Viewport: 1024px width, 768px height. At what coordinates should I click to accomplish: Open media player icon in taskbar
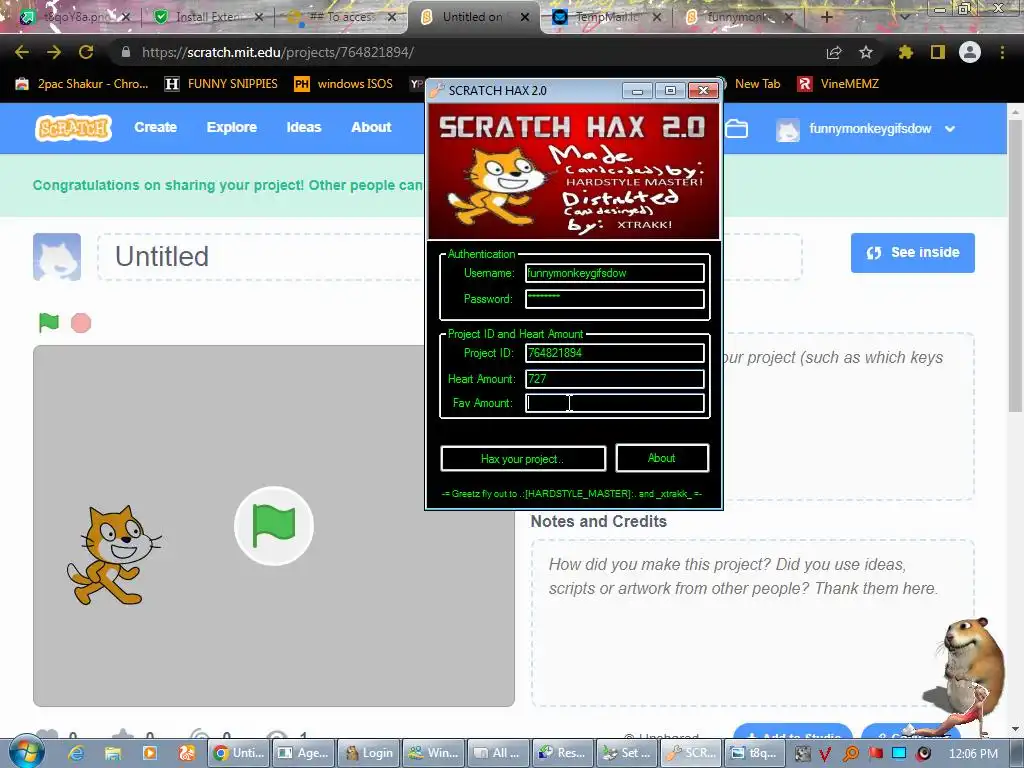click(150, 753)
